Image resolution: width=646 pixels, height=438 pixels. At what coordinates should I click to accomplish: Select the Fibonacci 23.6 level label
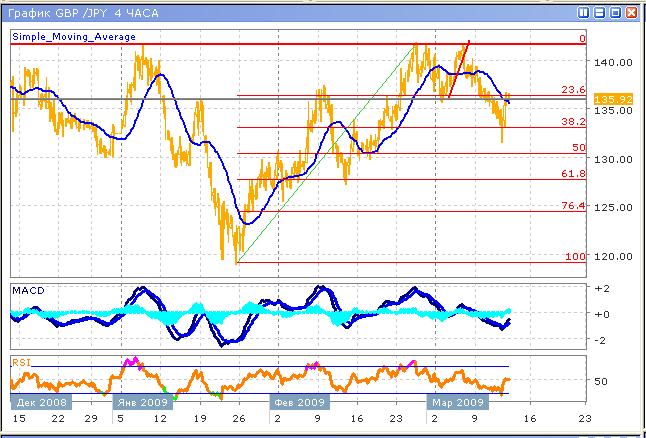point(574,90)
